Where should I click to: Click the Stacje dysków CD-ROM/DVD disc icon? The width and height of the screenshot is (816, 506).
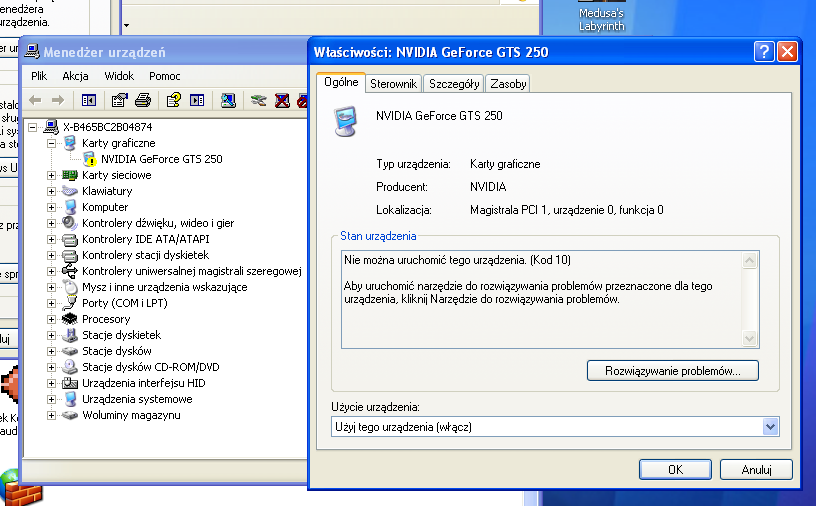tap(70, 367)
